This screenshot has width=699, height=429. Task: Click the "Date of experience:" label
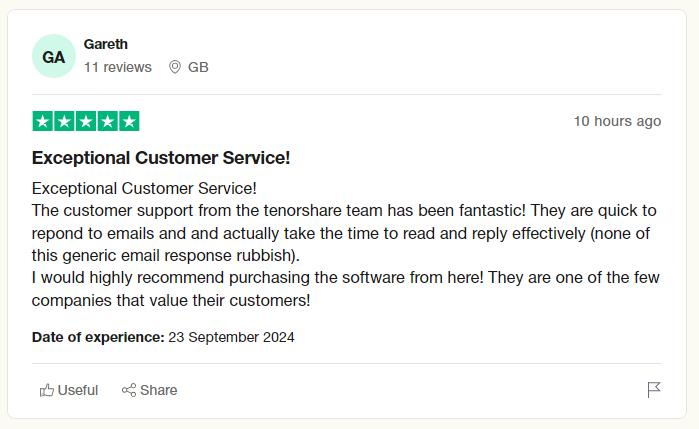(98, 337)
